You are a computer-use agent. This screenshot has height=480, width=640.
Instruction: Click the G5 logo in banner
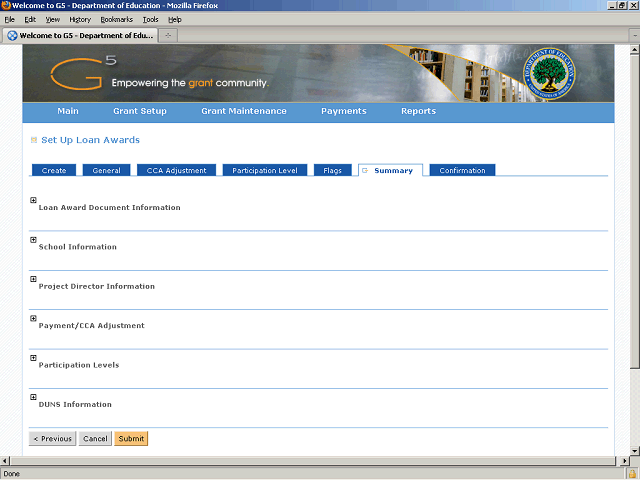click(x=84, y=73)
